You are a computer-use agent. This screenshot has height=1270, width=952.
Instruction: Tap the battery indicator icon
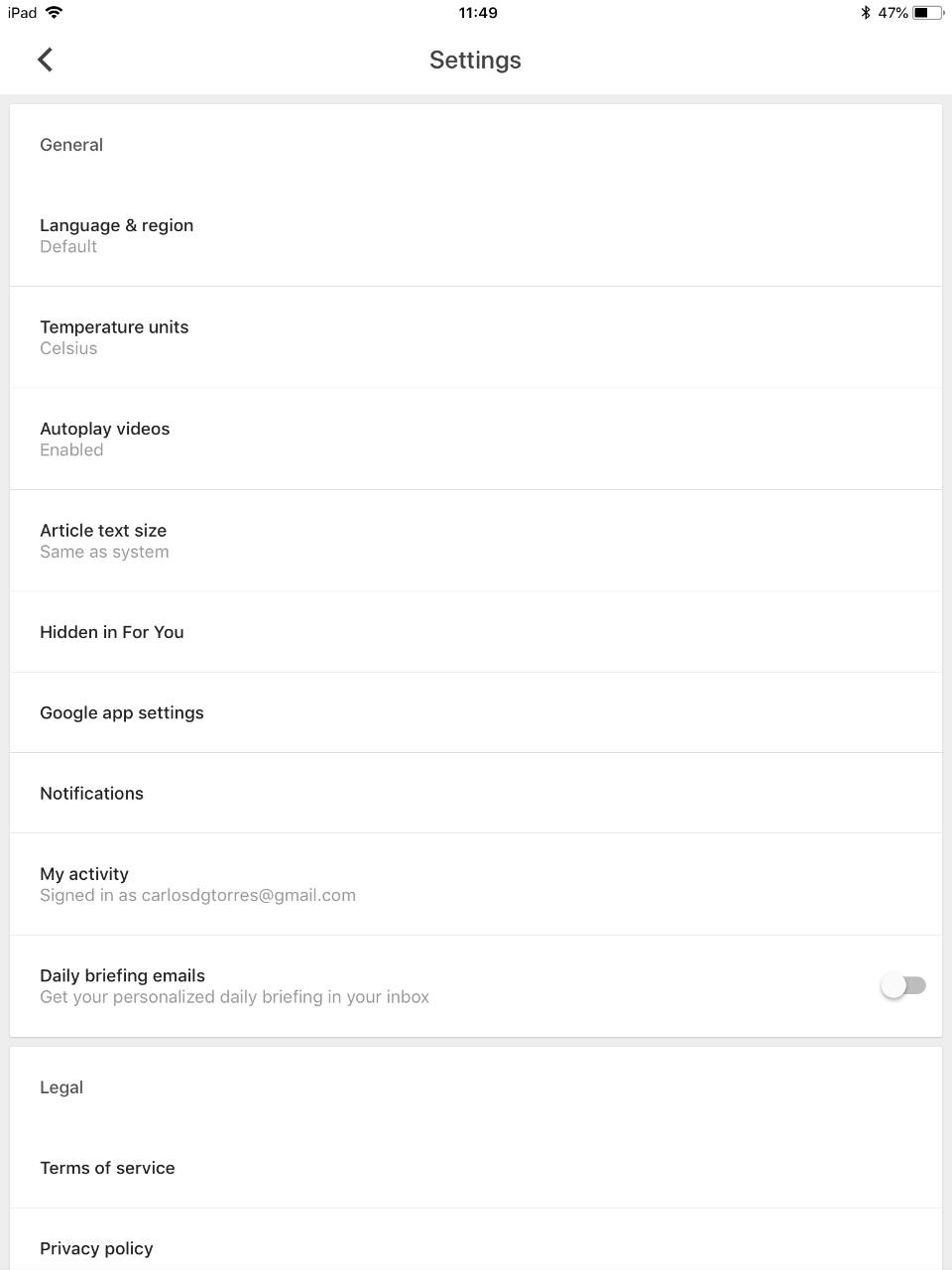(x=927, y=13)
